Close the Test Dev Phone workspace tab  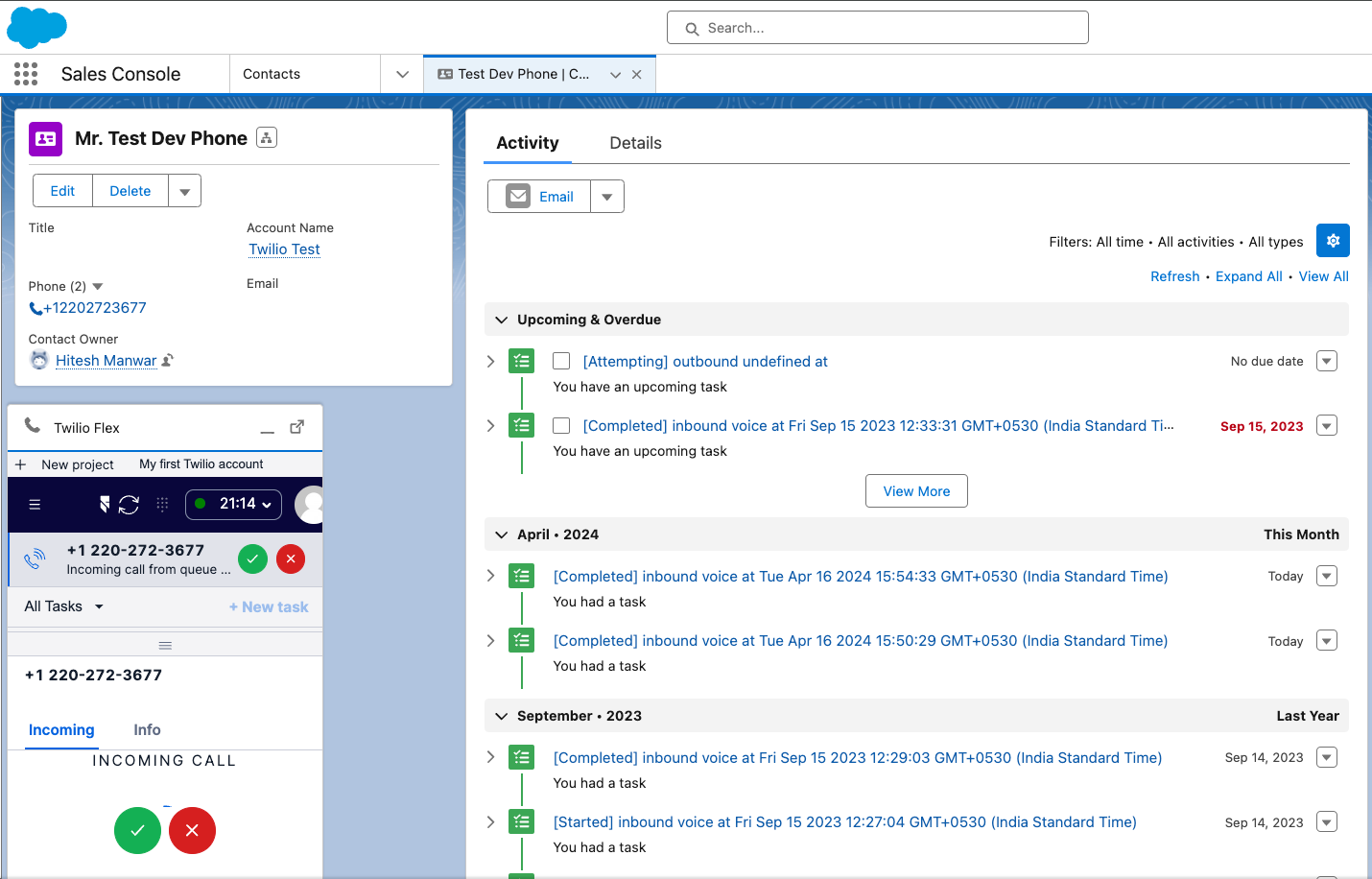point(637,75)
